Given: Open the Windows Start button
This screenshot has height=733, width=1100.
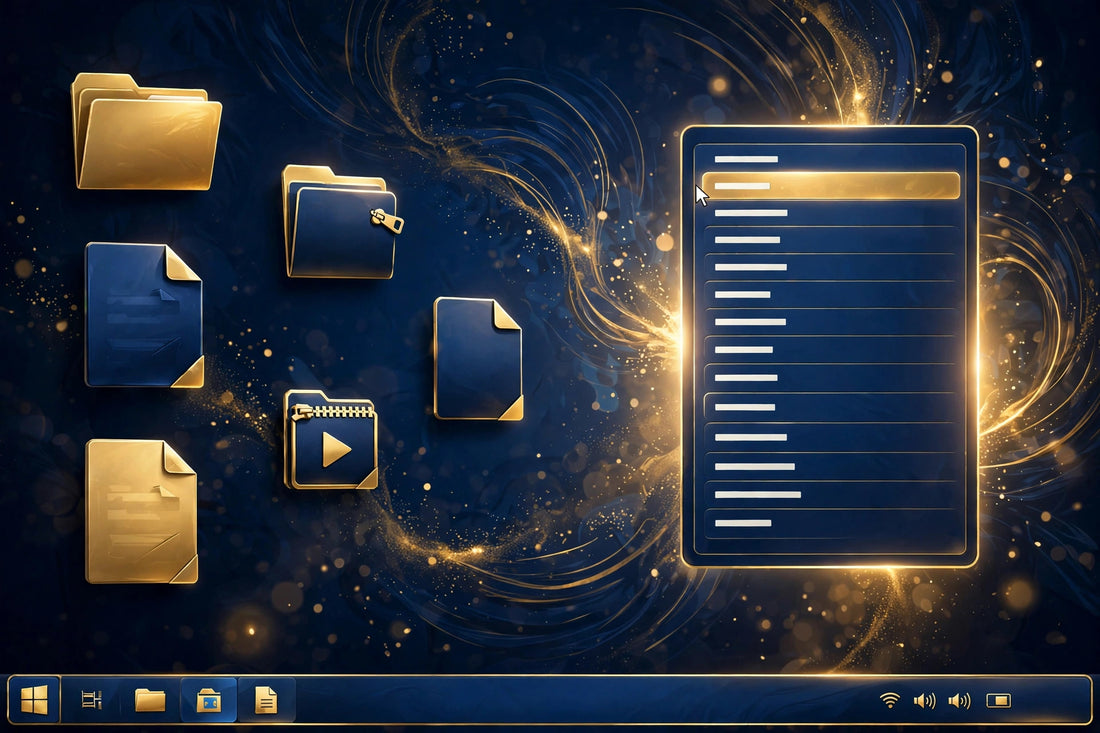Looking at the screenshot, I should (x=34, y=700).
